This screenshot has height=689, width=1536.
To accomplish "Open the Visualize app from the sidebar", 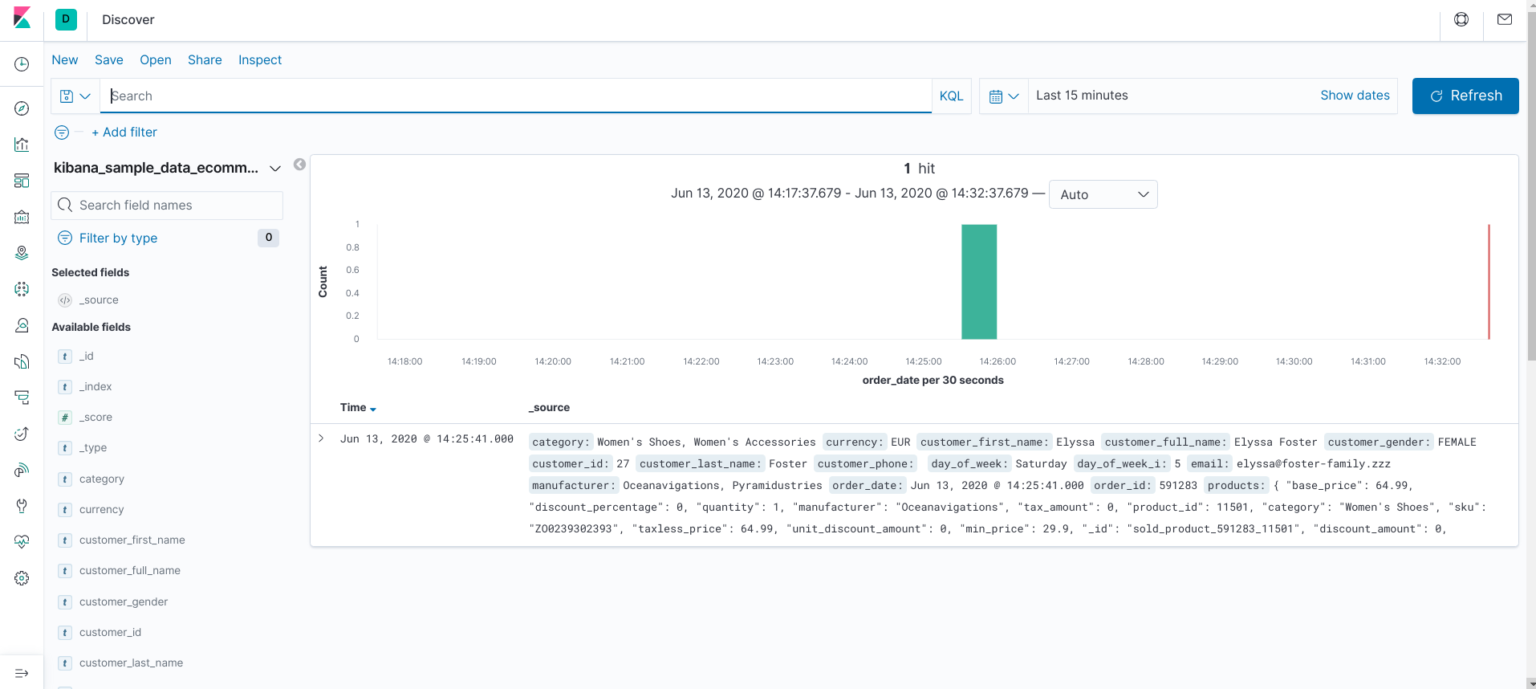I will coord(21,144).
